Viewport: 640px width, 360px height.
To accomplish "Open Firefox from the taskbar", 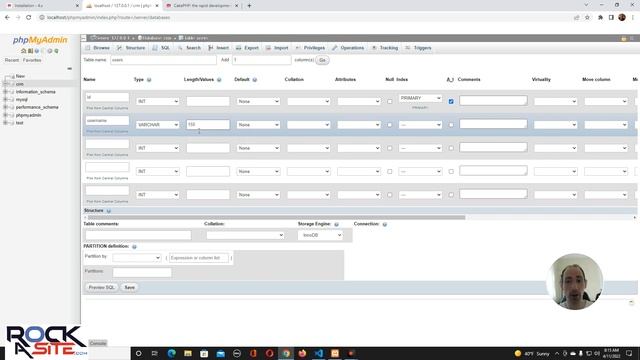I will pyautogui.click(x=302, y=353).
